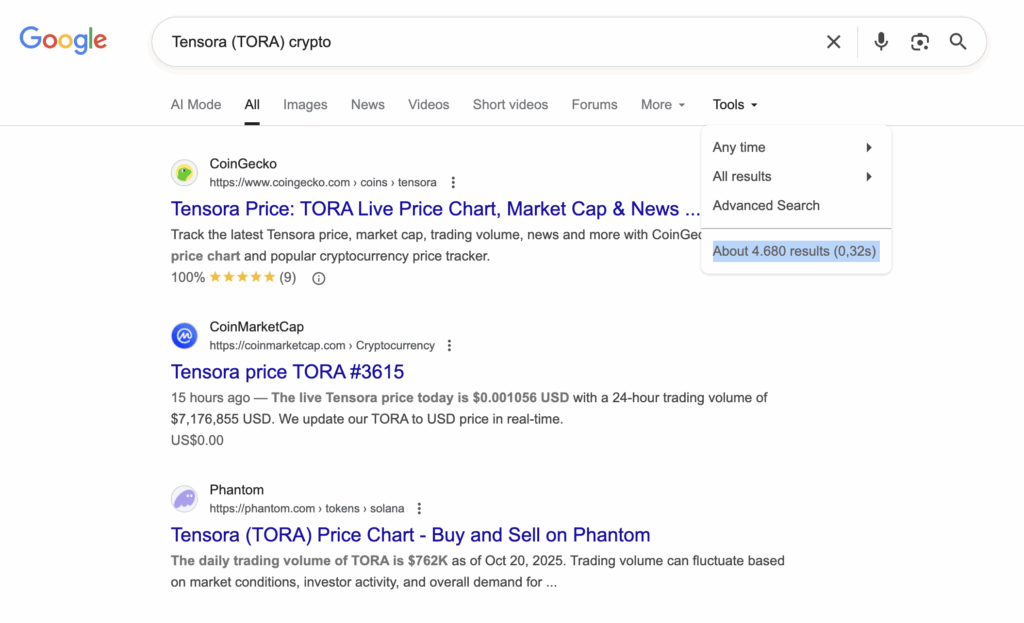Open Tensora price TORA #3615 link
Screen dimensions: 1024x623
coord(287,372)
